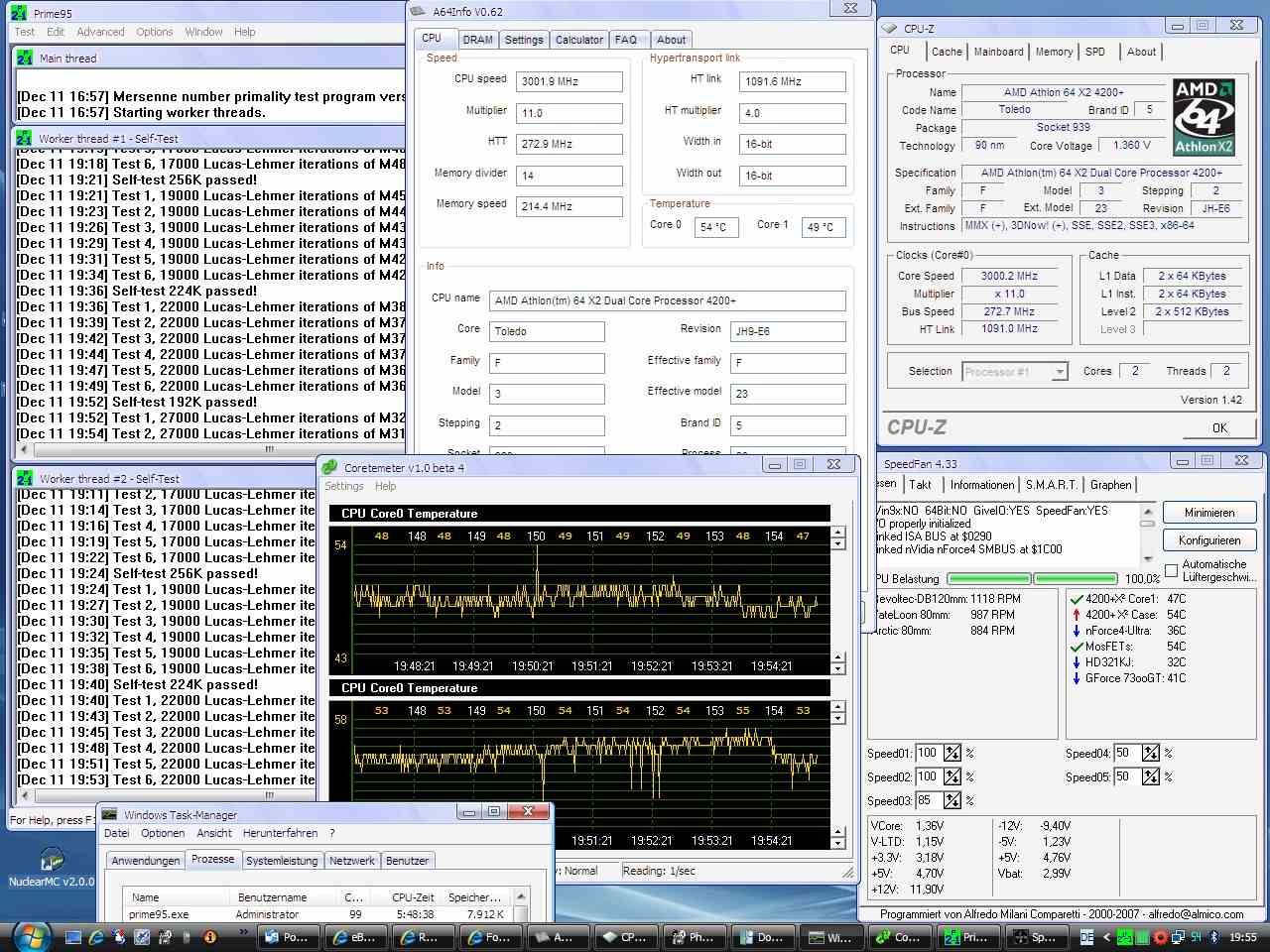1270x952 pixels.
Task: Click the Internet Explorer quick launch icon
Action: point(96,936)
